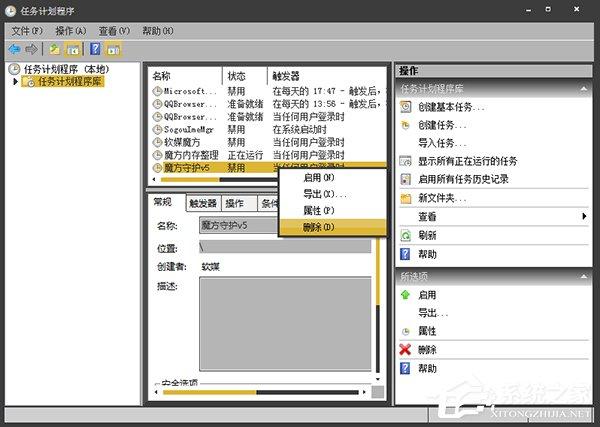Click the 显示所有正在运行的任务 icon
The height and width of the screenshot is (427, 600).
[x=405, y=161]
